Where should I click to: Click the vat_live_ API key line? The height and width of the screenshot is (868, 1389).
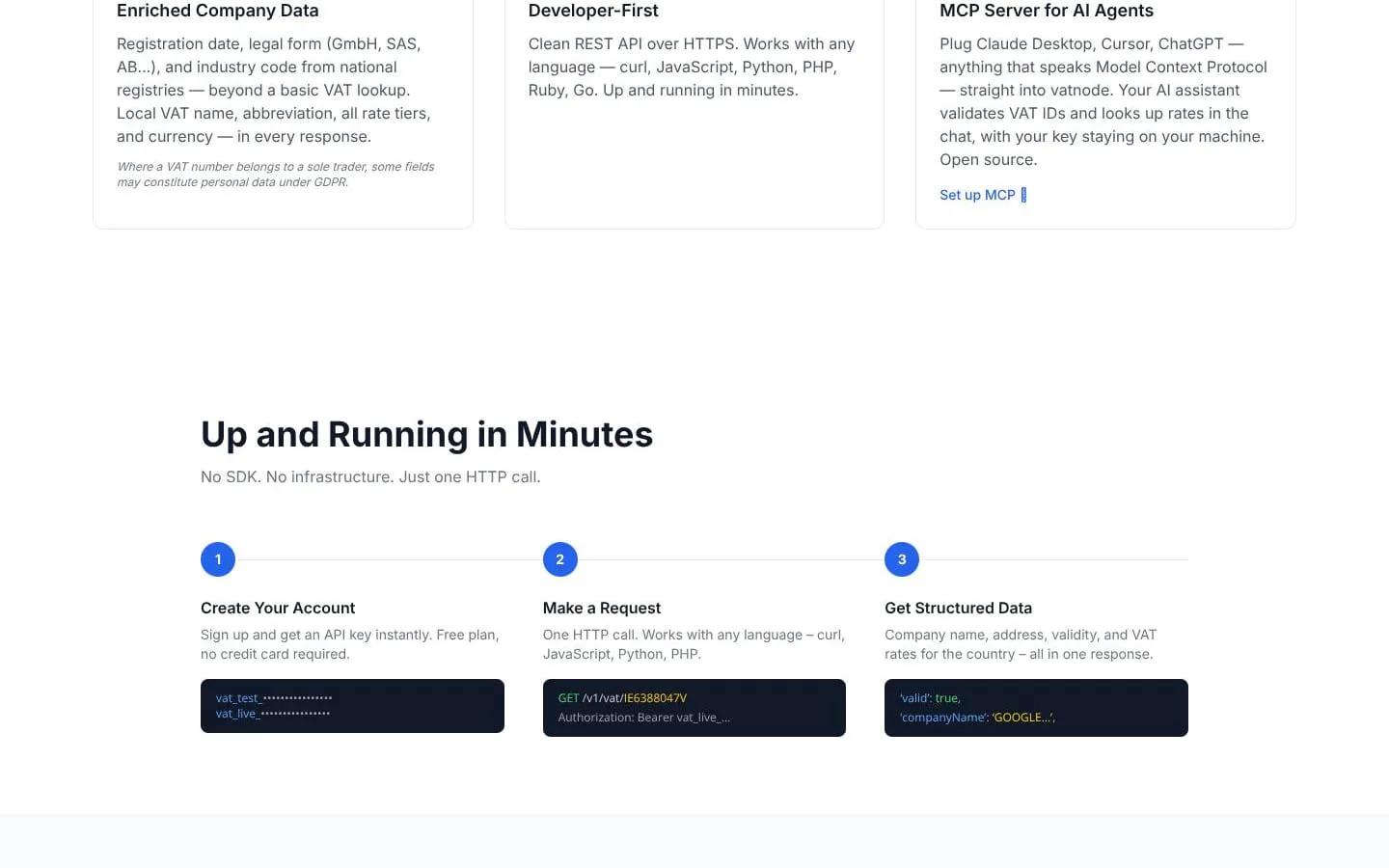click(273, 714)
